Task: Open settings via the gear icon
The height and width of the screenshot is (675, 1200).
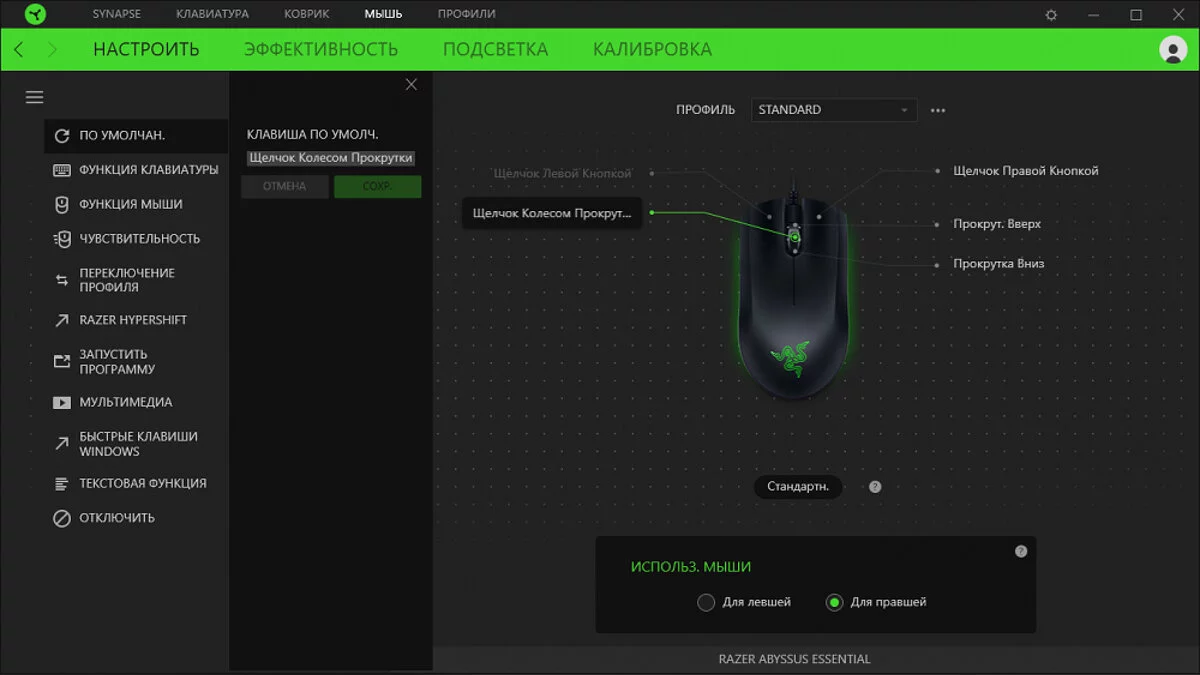Action: tap(1051, 15)
